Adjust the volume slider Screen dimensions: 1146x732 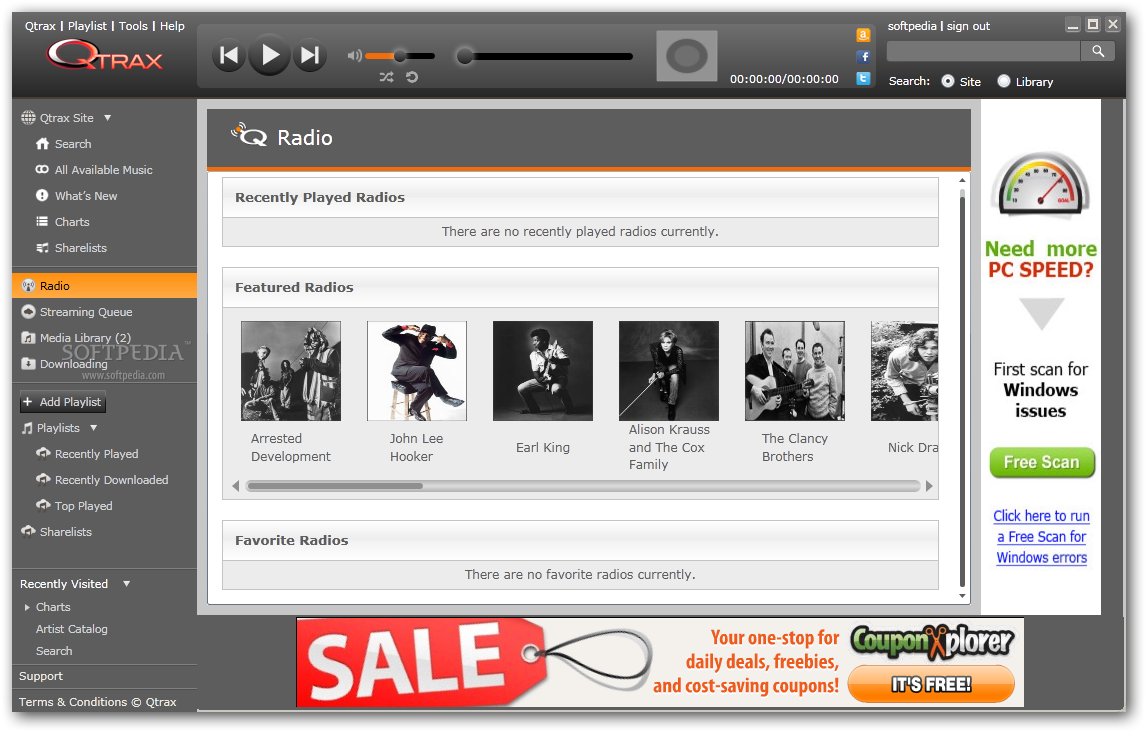tap(400, 56)
